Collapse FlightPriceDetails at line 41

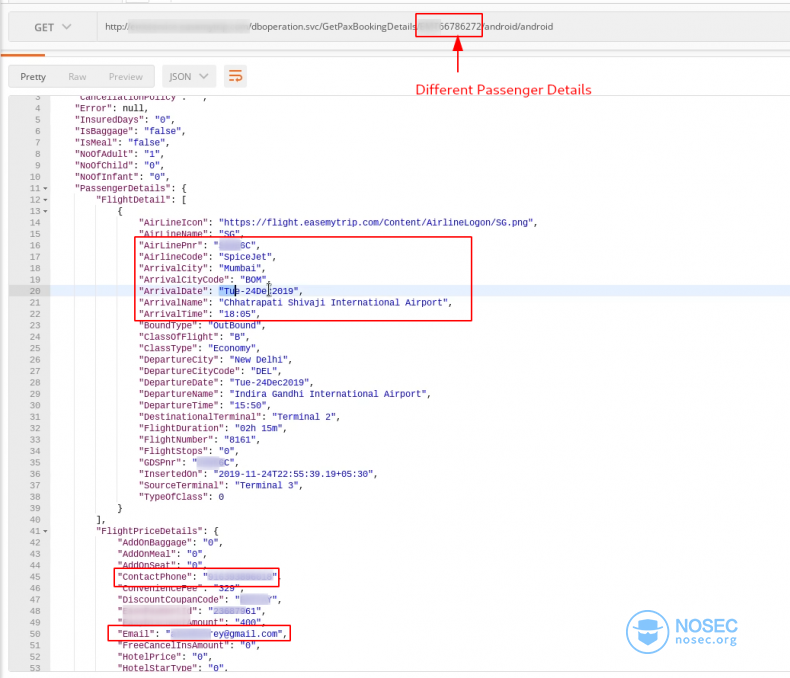pyautogui.click(x=45, y=531)
